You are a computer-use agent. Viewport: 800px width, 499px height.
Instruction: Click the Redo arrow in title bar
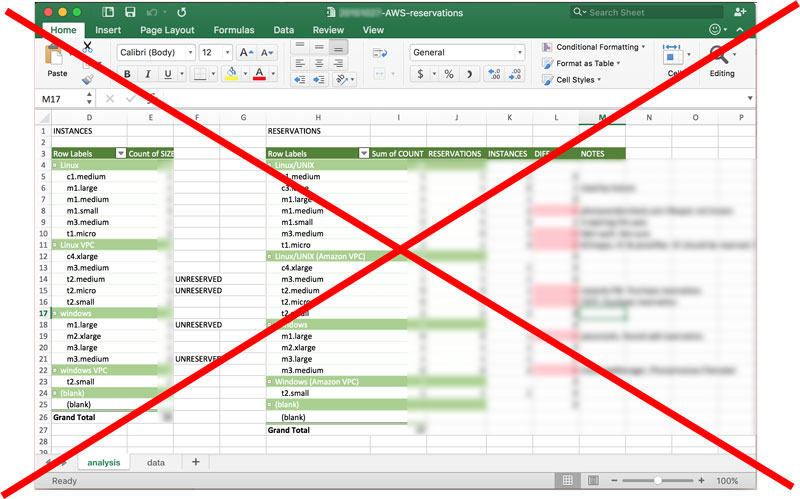click(182, 12)
